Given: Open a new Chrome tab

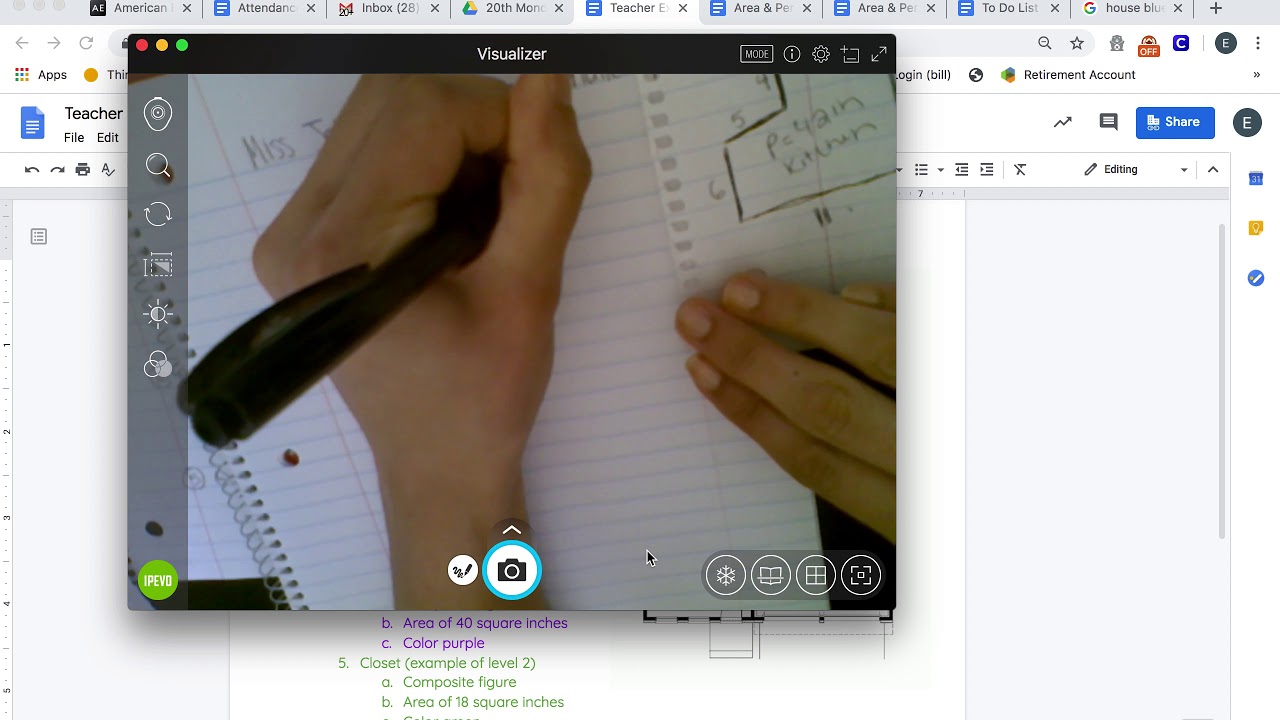Looking at the screenshot, I should tap(1216, 9).
